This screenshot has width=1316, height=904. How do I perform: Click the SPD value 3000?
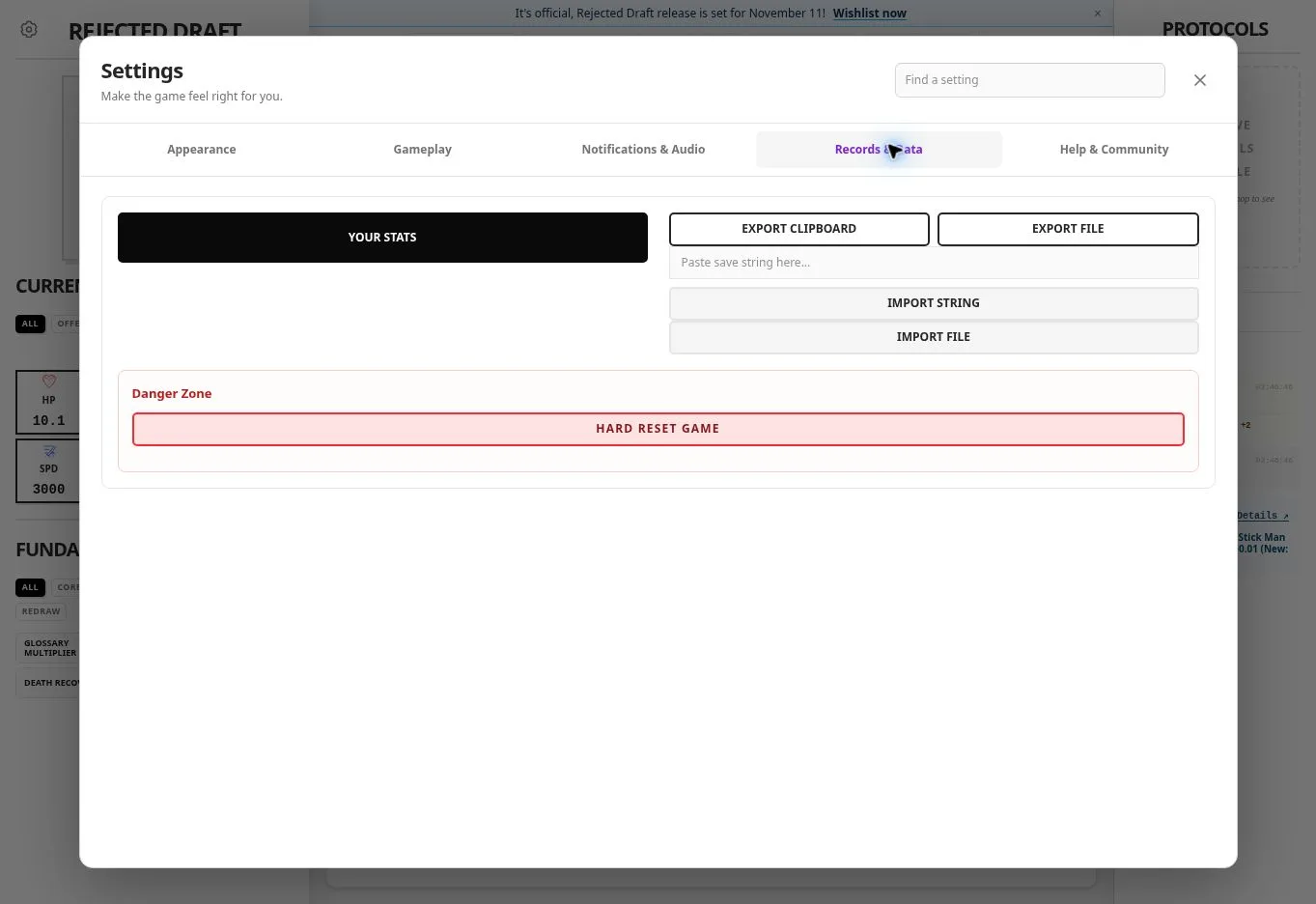[x=49, y=490]
